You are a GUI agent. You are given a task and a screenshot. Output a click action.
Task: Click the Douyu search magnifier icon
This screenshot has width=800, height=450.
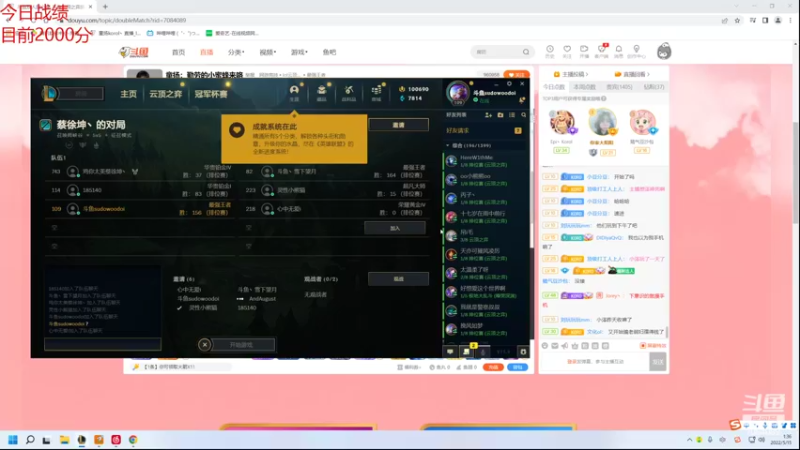526,52
